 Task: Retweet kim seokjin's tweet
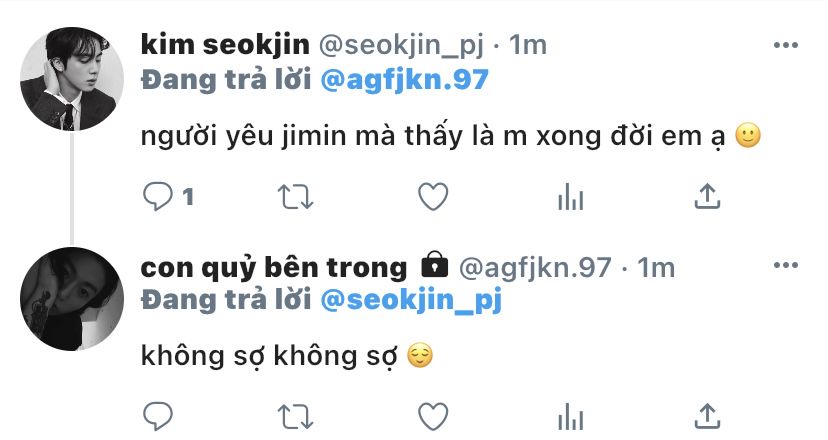[x=296, y=197]
